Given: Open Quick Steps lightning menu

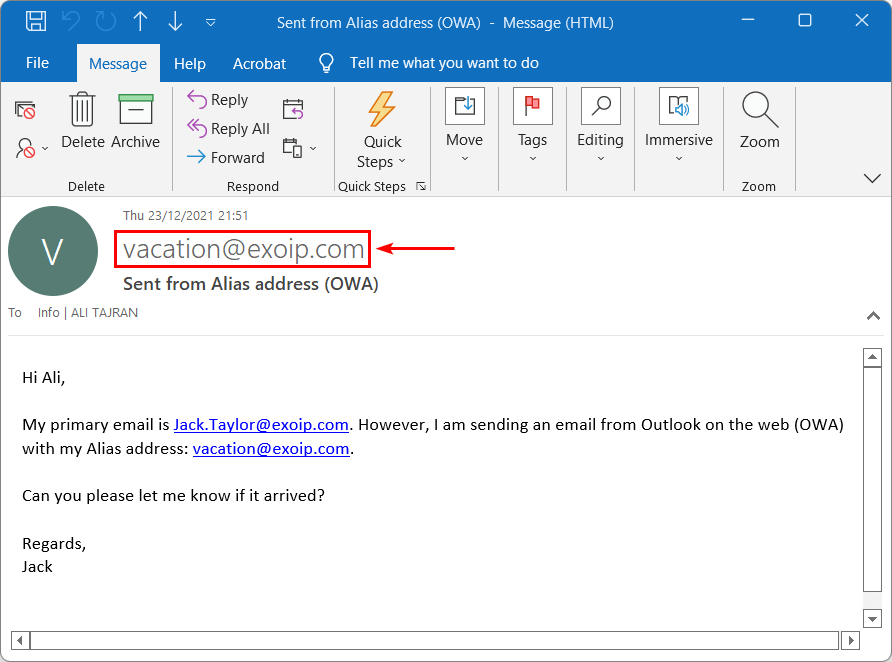Looking at the screenshot, I should 382,130.
